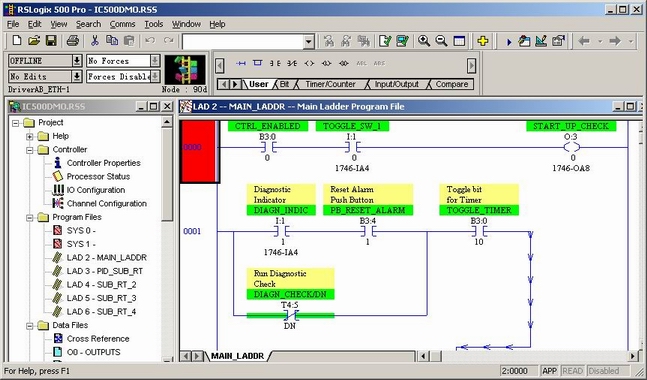This screenshot has width=647, height=380.
Task: Collapse the Controller tree folder
Action: 29,150
